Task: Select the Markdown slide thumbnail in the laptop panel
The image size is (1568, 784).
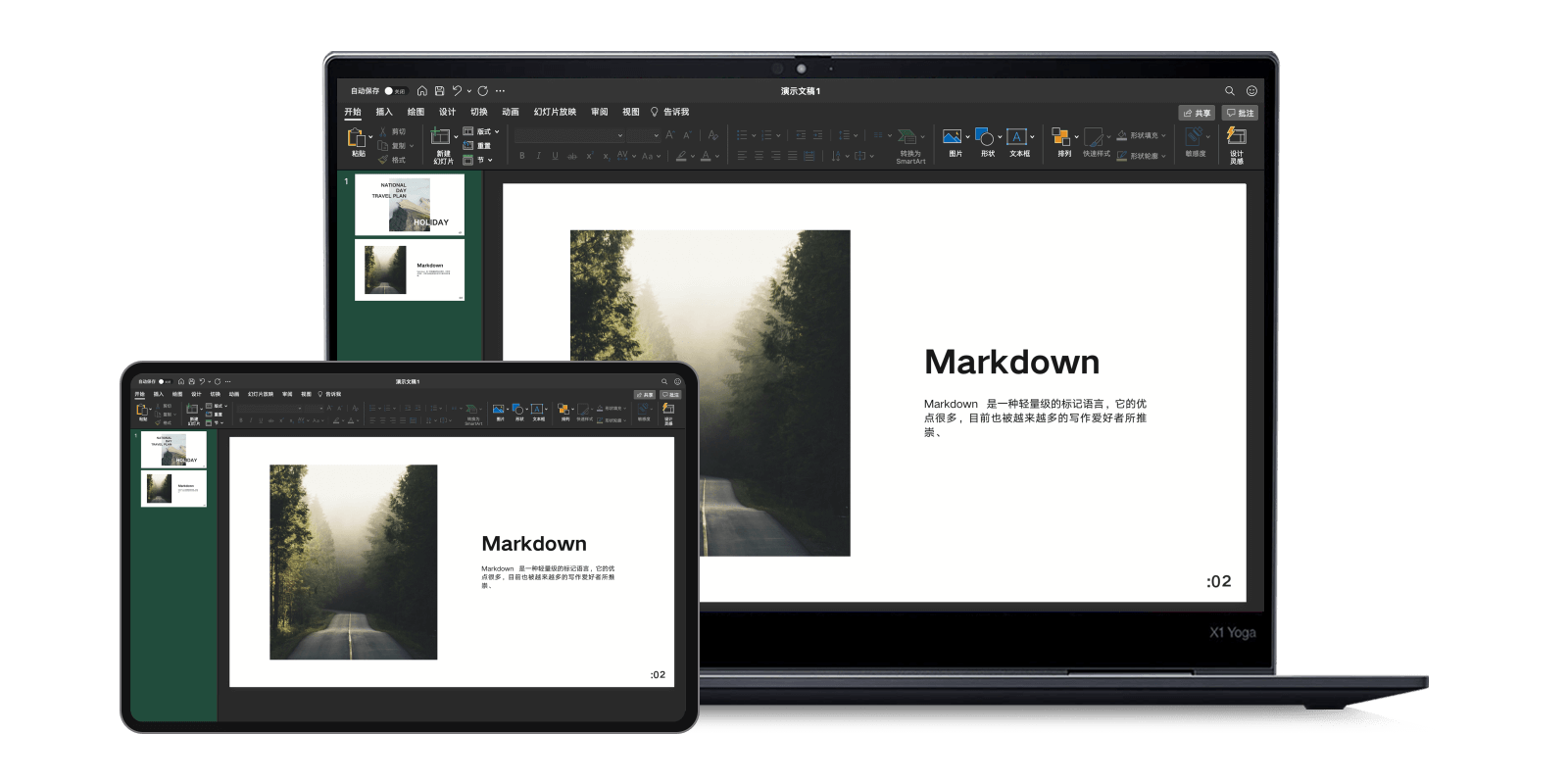Action: pos(410,269)
